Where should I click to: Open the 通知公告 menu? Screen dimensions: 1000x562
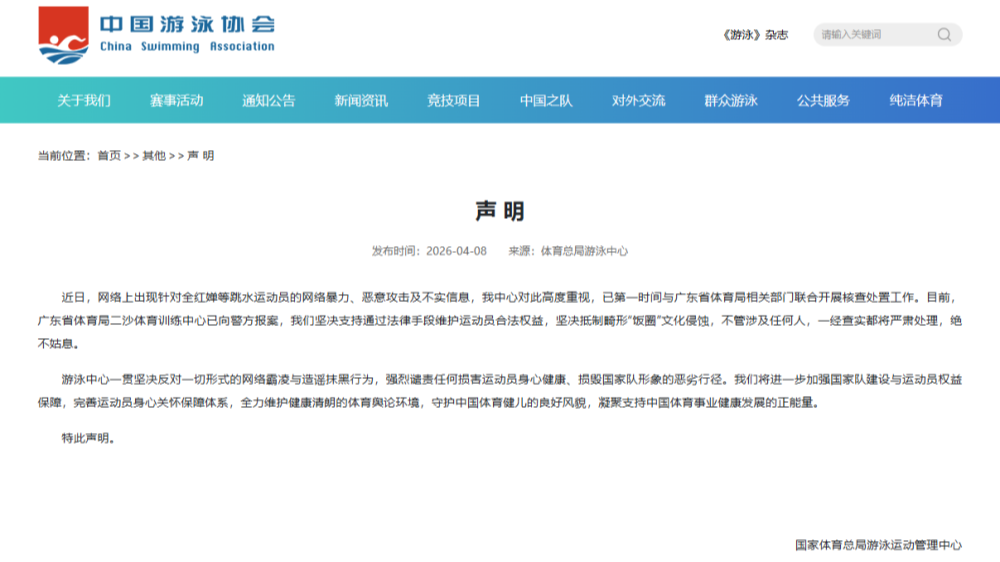click(x=269, y=100)
